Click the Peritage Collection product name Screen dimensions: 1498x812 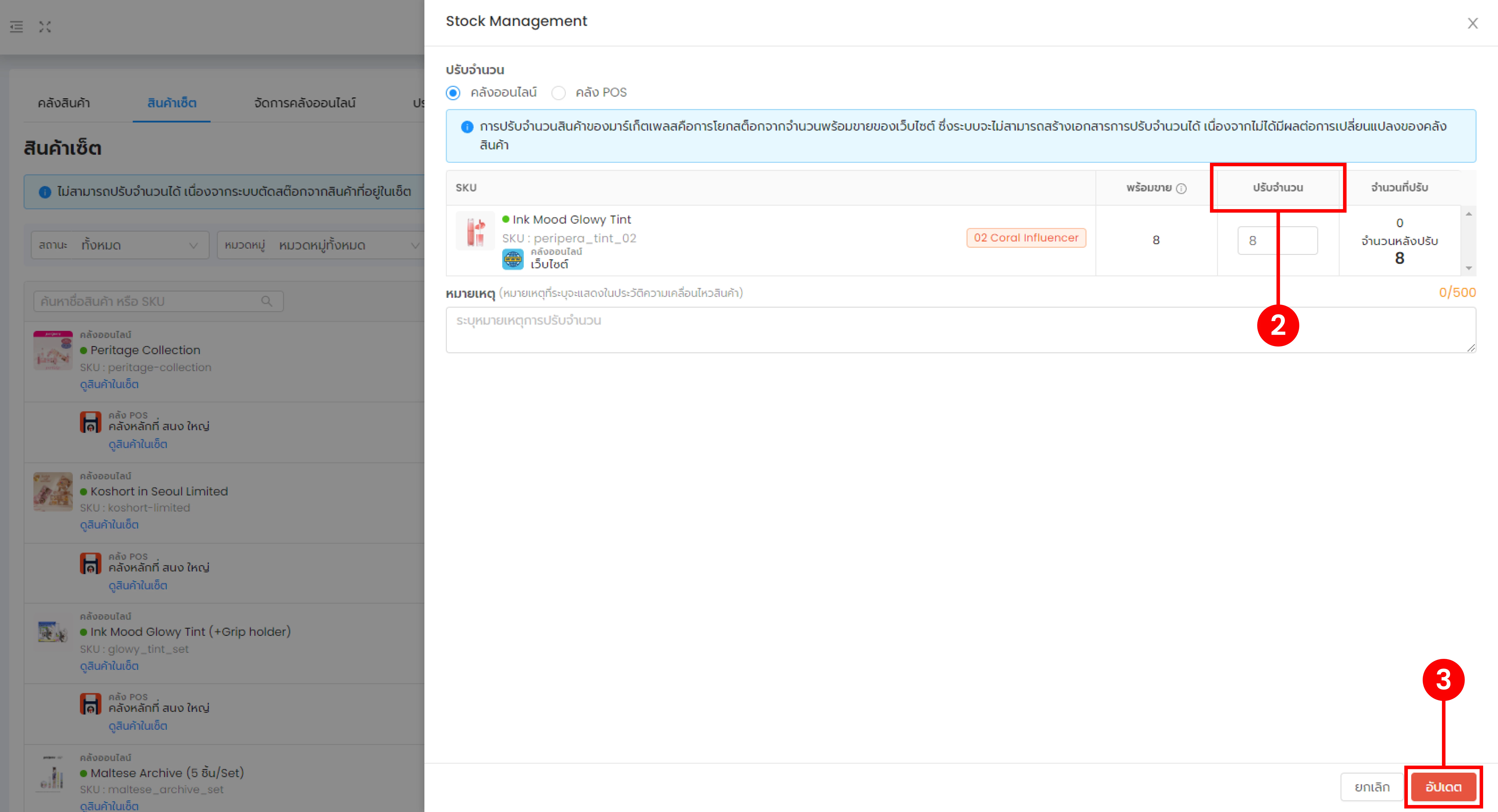[x=145, y=350]
